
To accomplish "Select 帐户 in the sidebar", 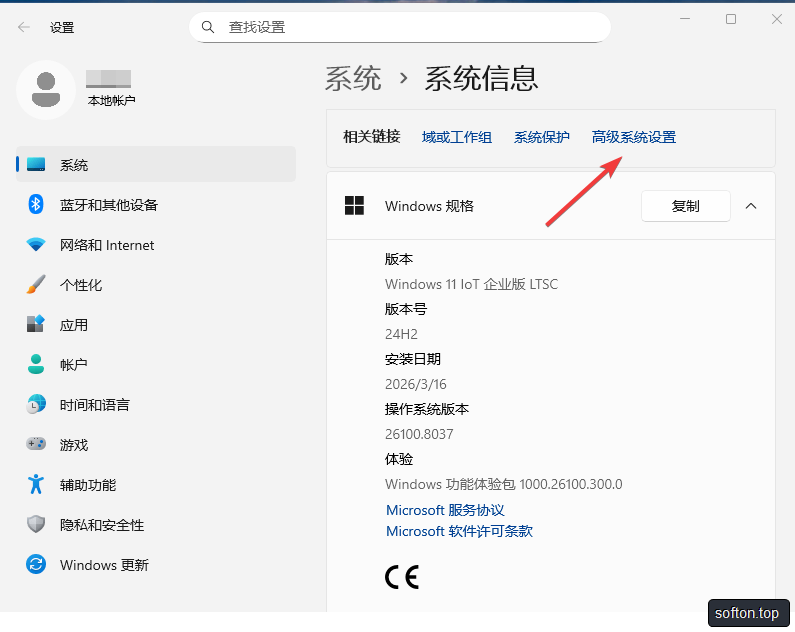I will tap(156, 364).
